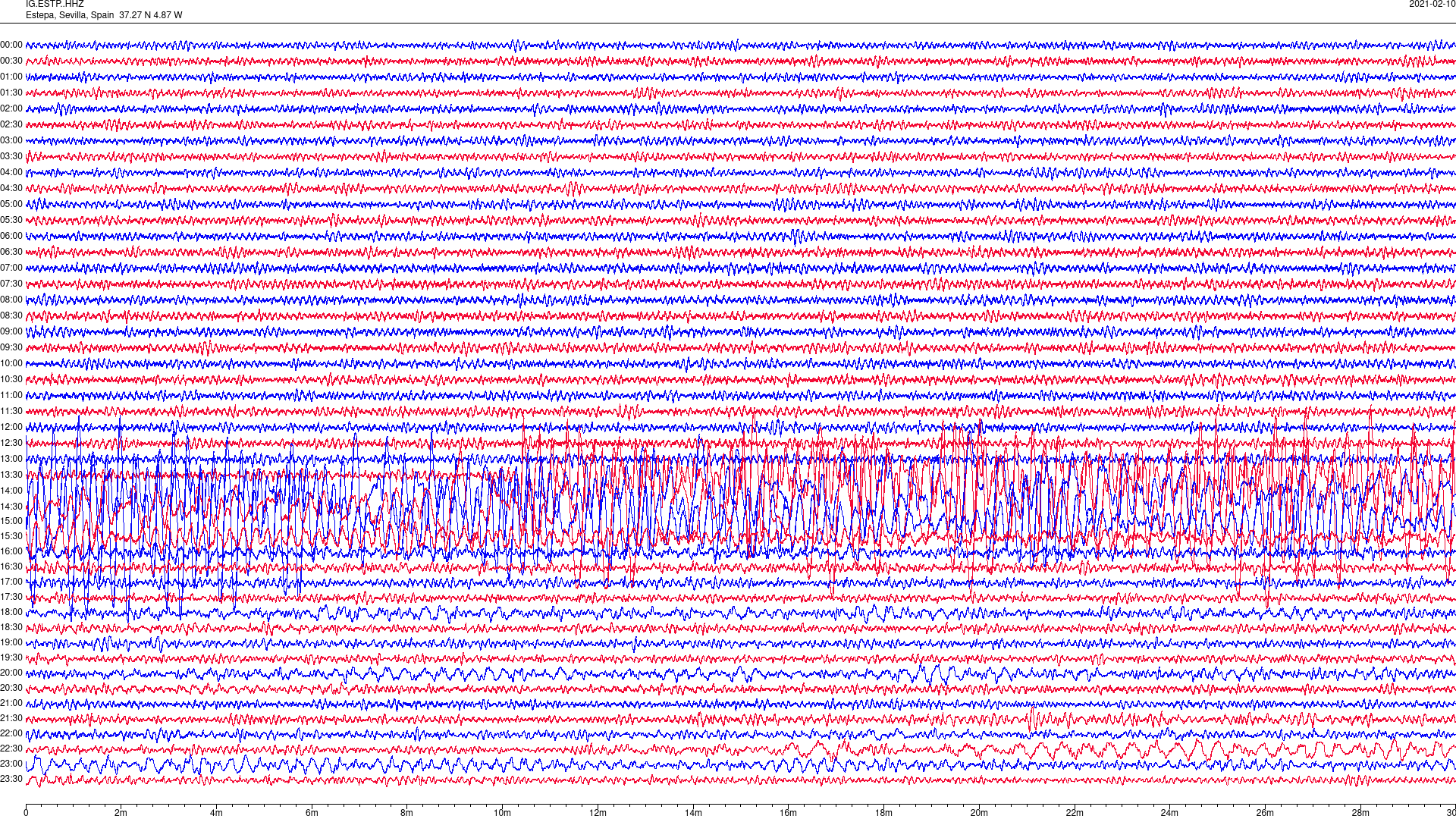This screenshot has width=1456, height=819.
Task: Select the 23:00 time row label
Action: click(x=11, y=764)
